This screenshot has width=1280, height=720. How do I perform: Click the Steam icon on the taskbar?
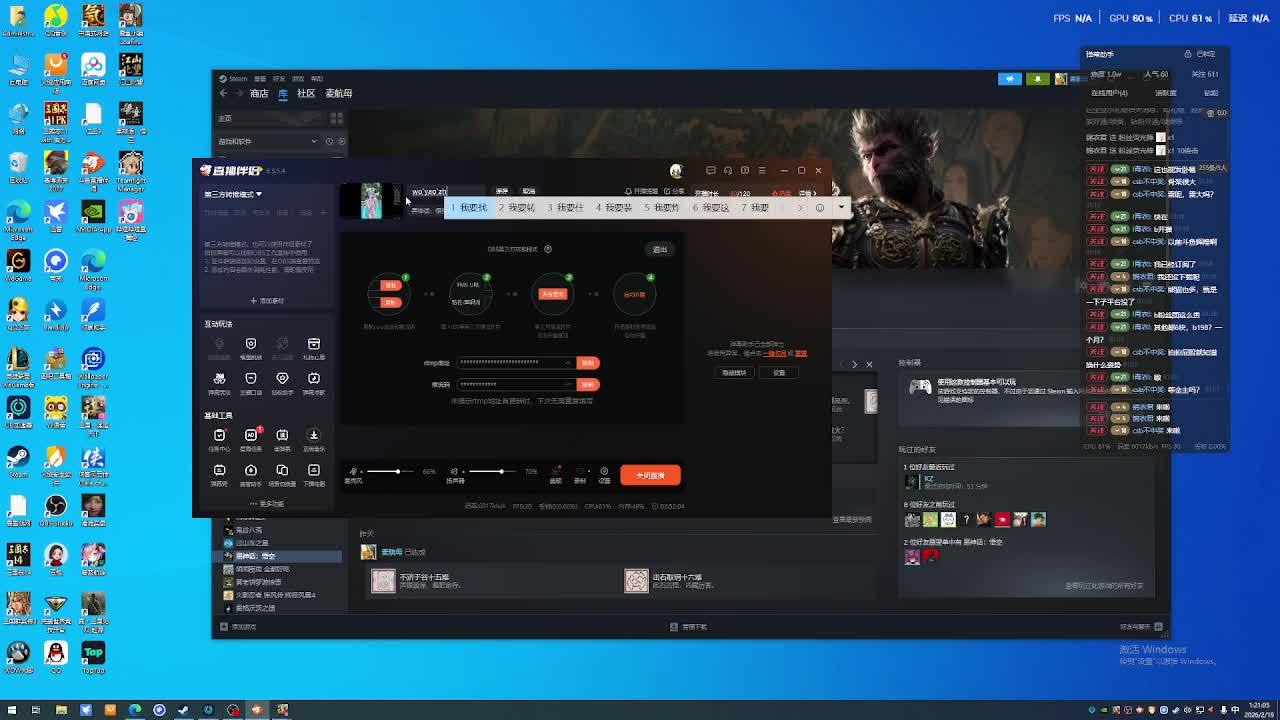point(183,710)
